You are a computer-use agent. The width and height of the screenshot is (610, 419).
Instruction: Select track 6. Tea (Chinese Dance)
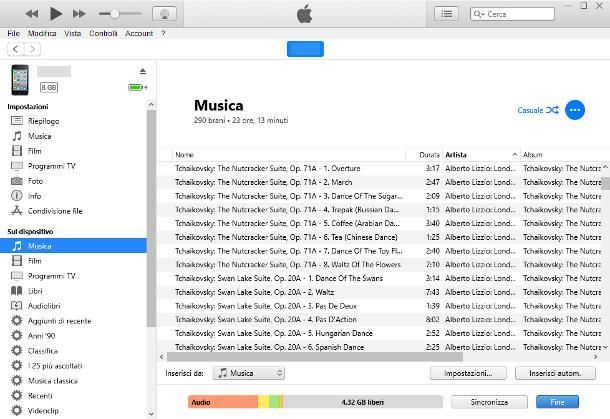379,237
